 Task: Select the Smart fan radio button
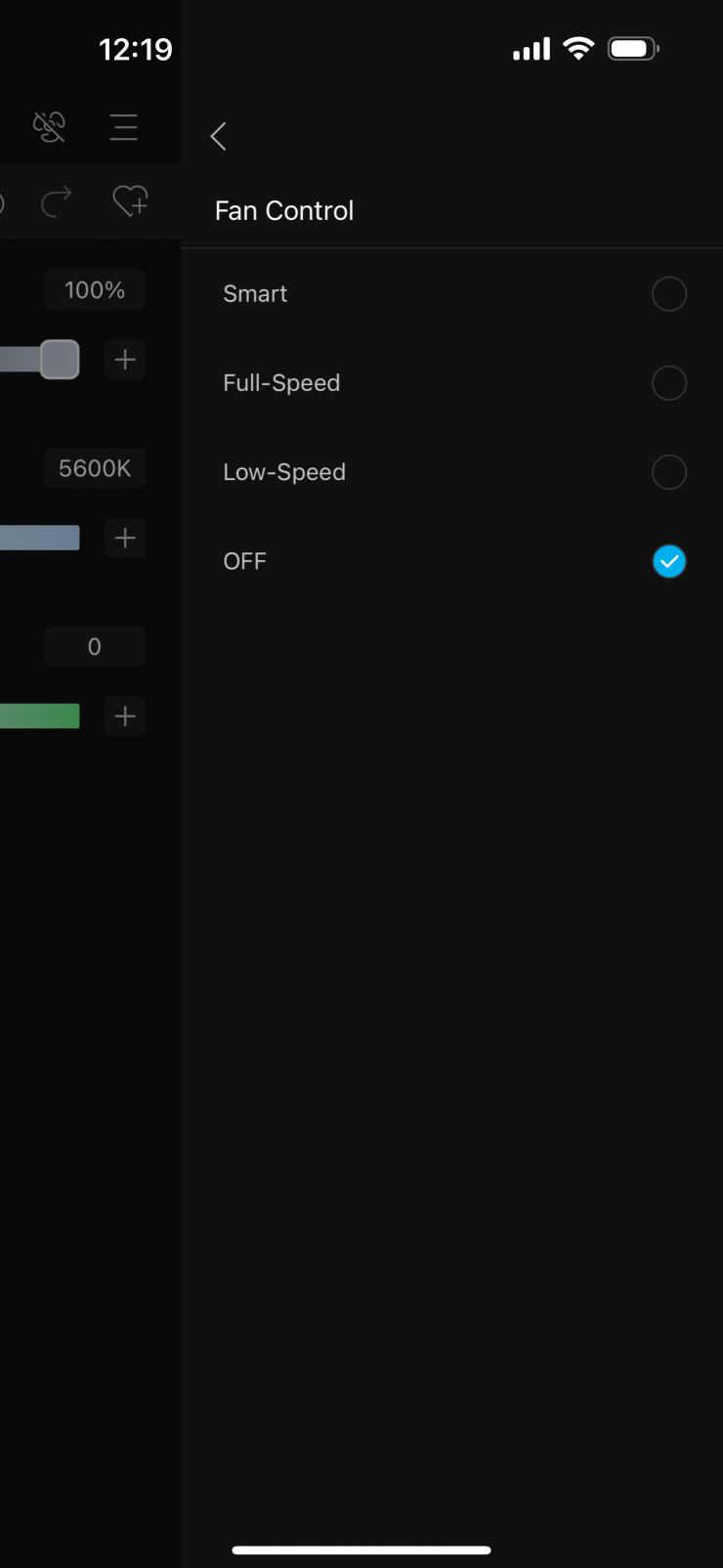668,293
